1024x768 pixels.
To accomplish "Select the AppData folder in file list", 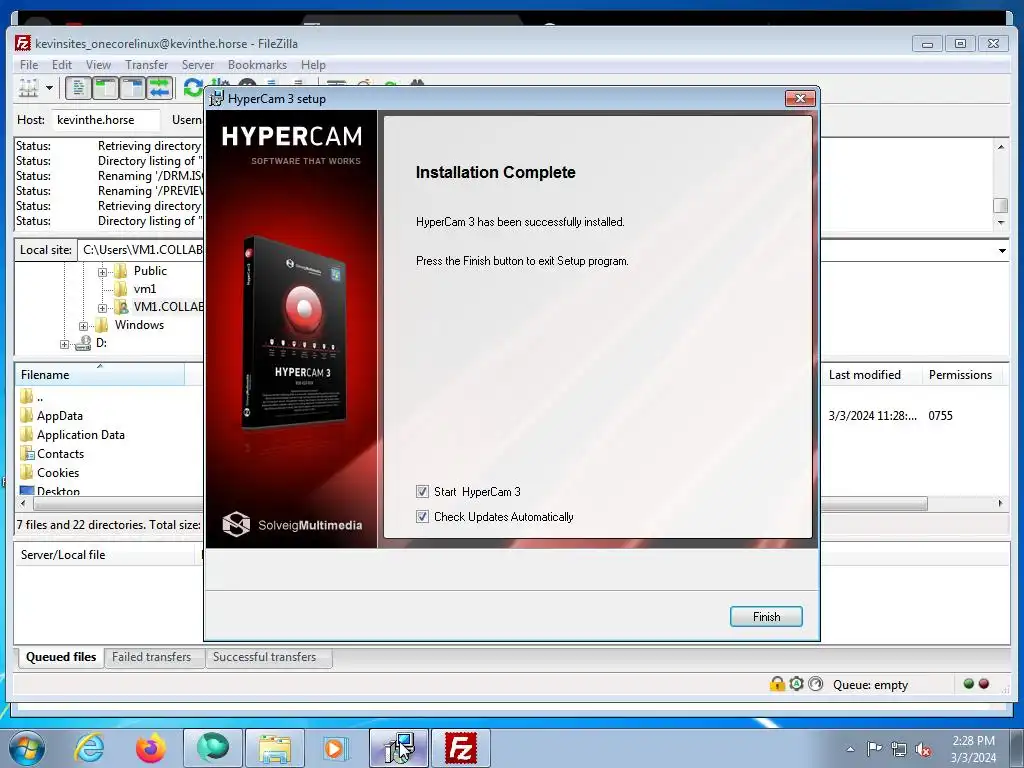I will (x=59, y=416).
